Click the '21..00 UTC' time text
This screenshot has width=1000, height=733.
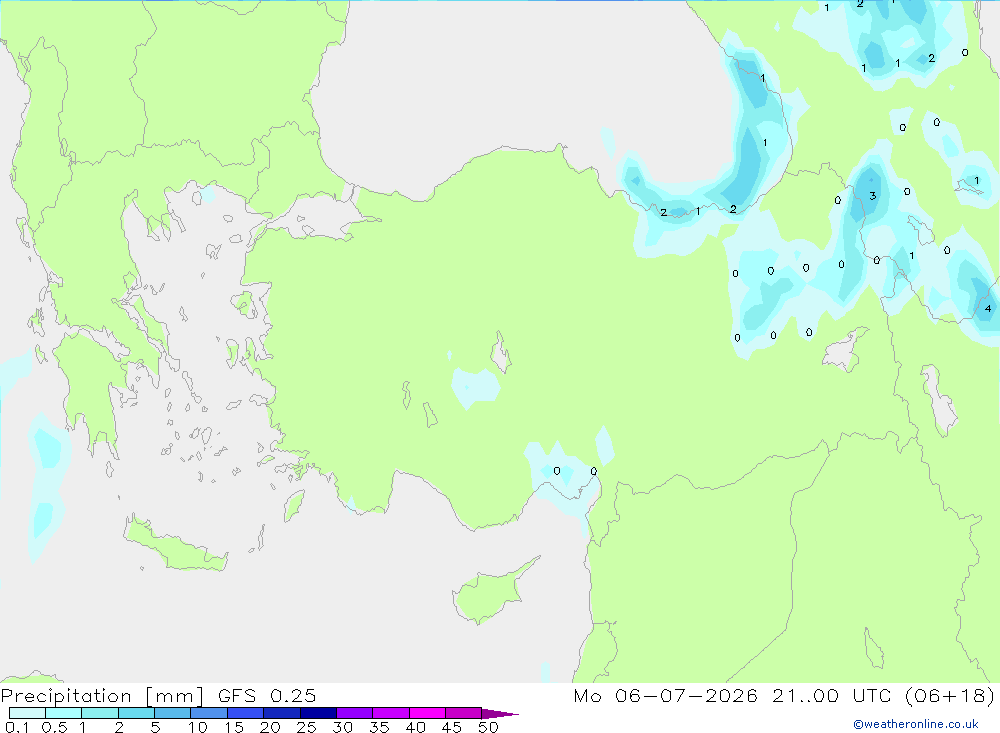[x=831, y=696]
